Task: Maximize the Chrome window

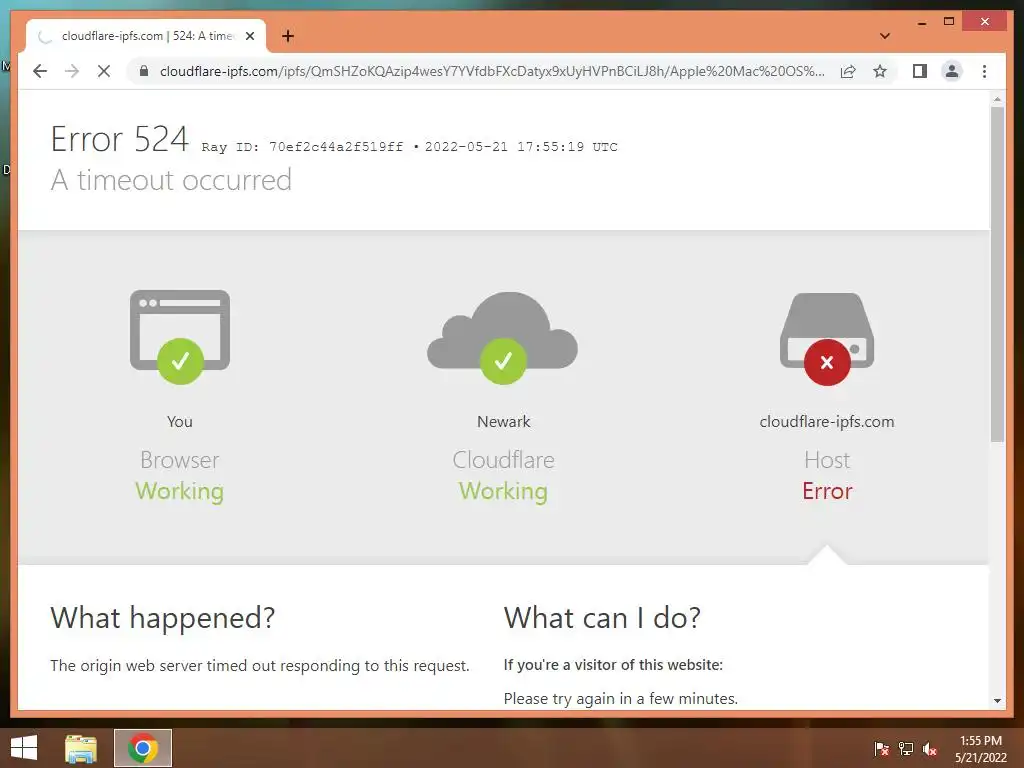Action: click(949, 22)
